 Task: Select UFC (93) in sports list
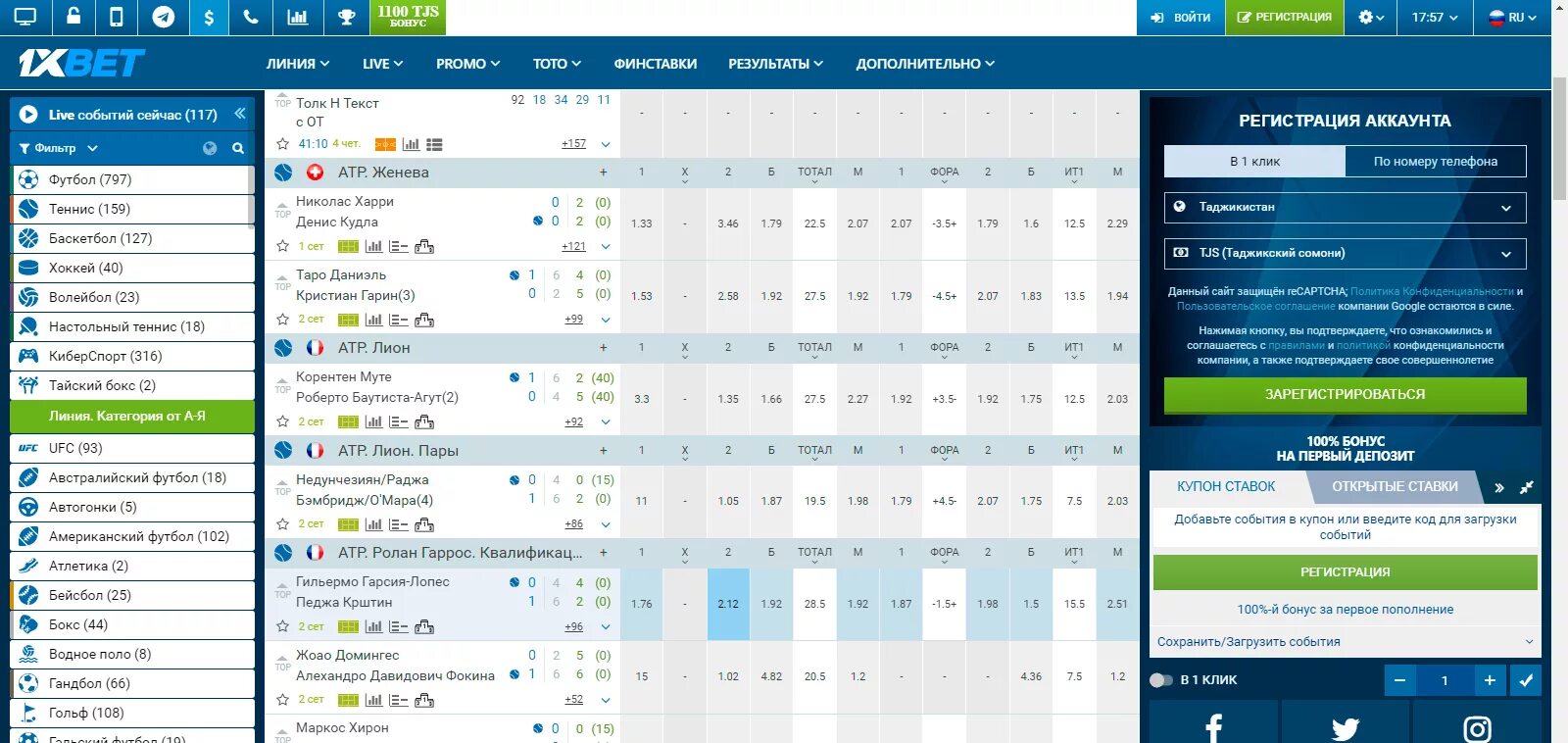pos(132,448)
